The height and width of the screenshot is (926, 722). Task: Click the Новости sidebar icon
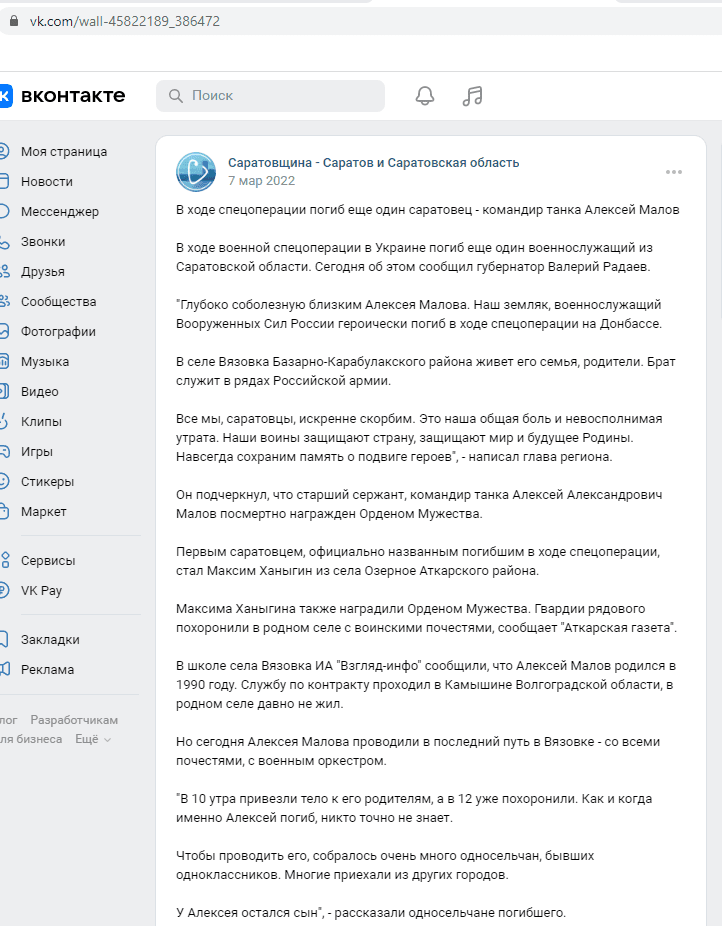tap(4, 181)
